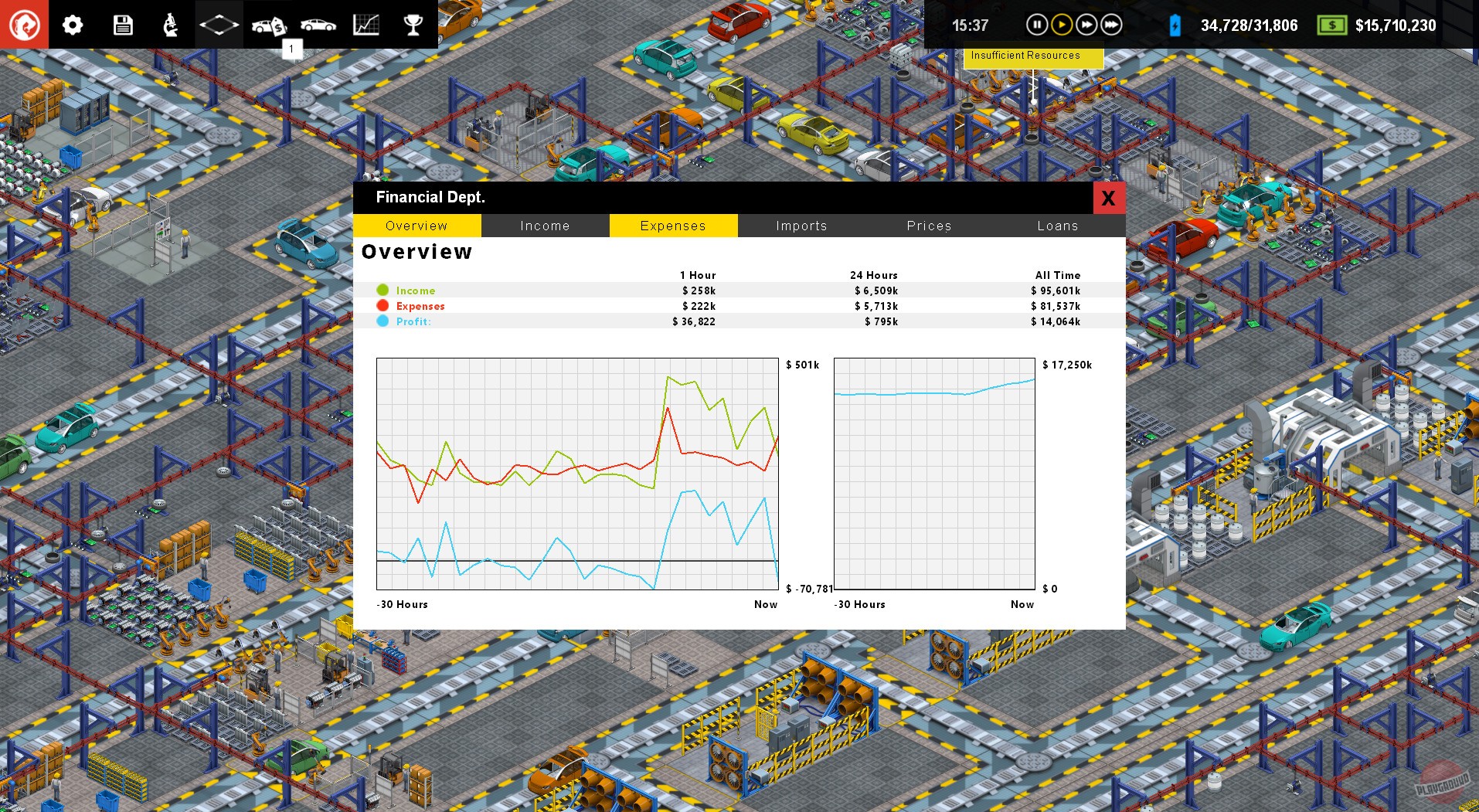The image size is (1479, 812).
Task: Click the Insufficient Resources warning label
Action: tap(1025, 56)
